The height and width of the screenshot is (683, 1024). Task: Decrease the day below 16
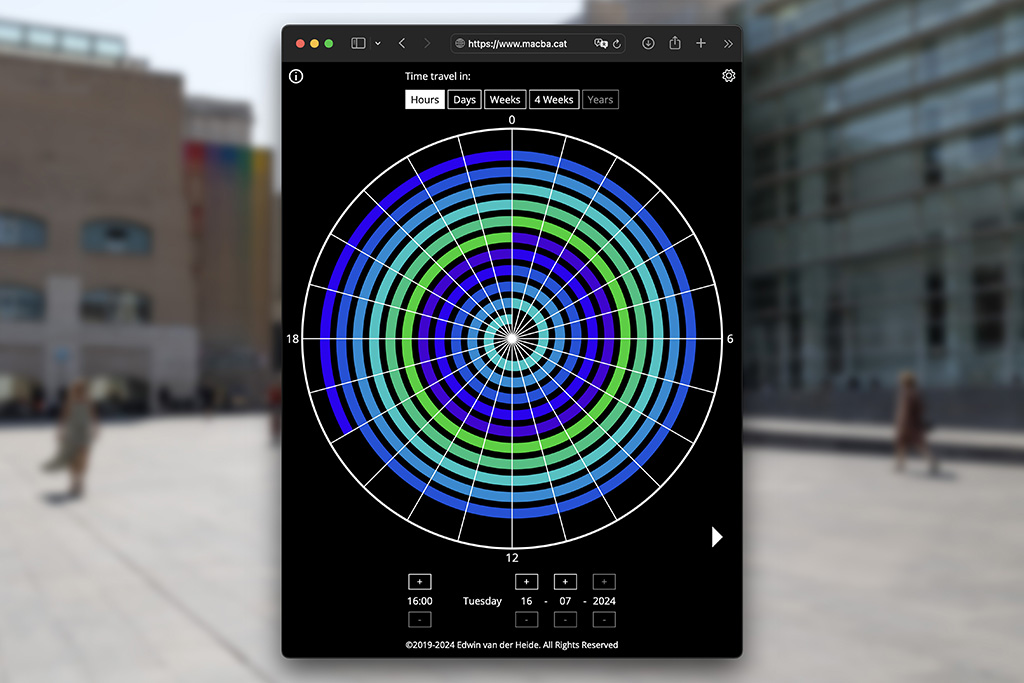click(526, 620)
